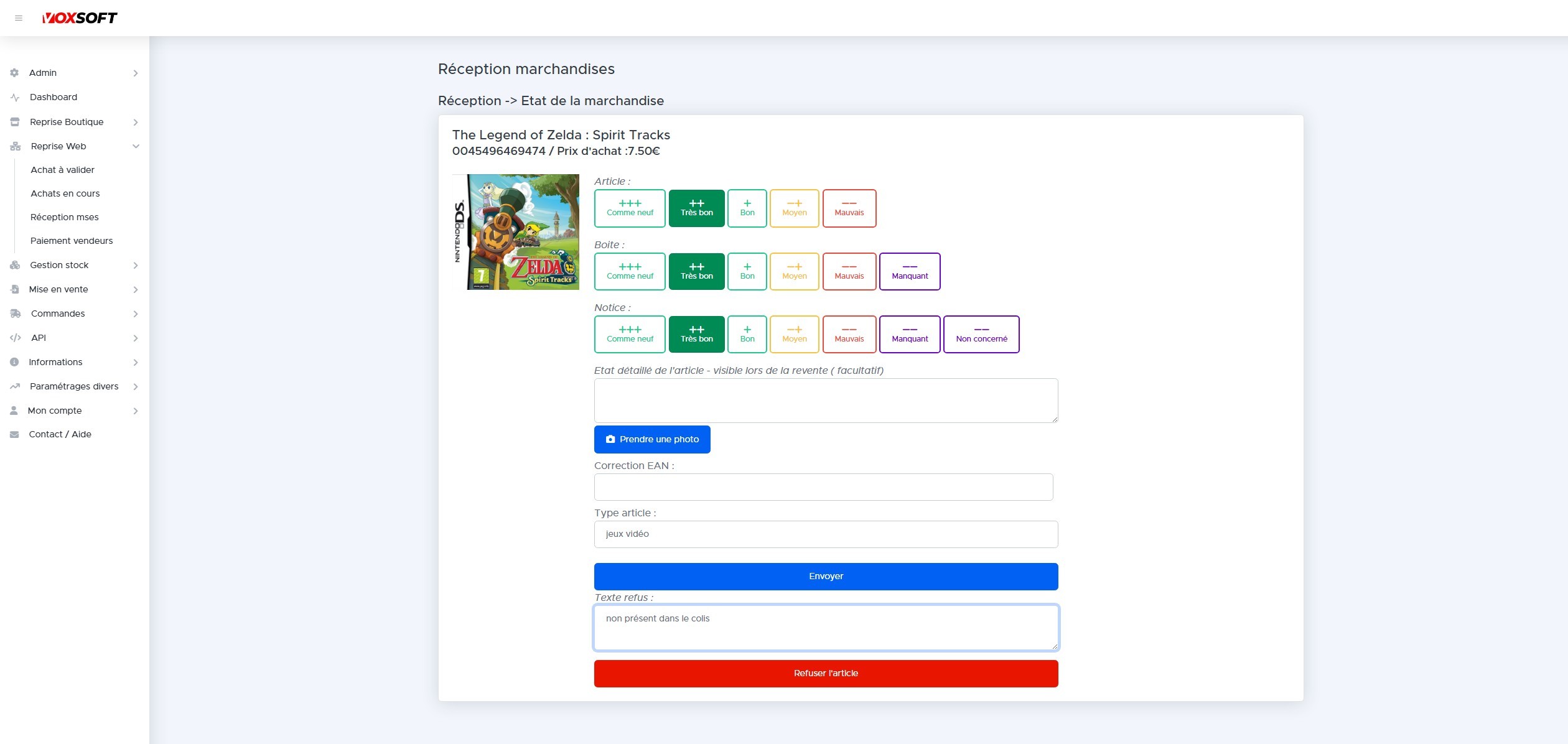Image resolution: width=1568 pixels, height=744 pixels.
Task: Click the Correction EAN input field
Action: point(823,487)
